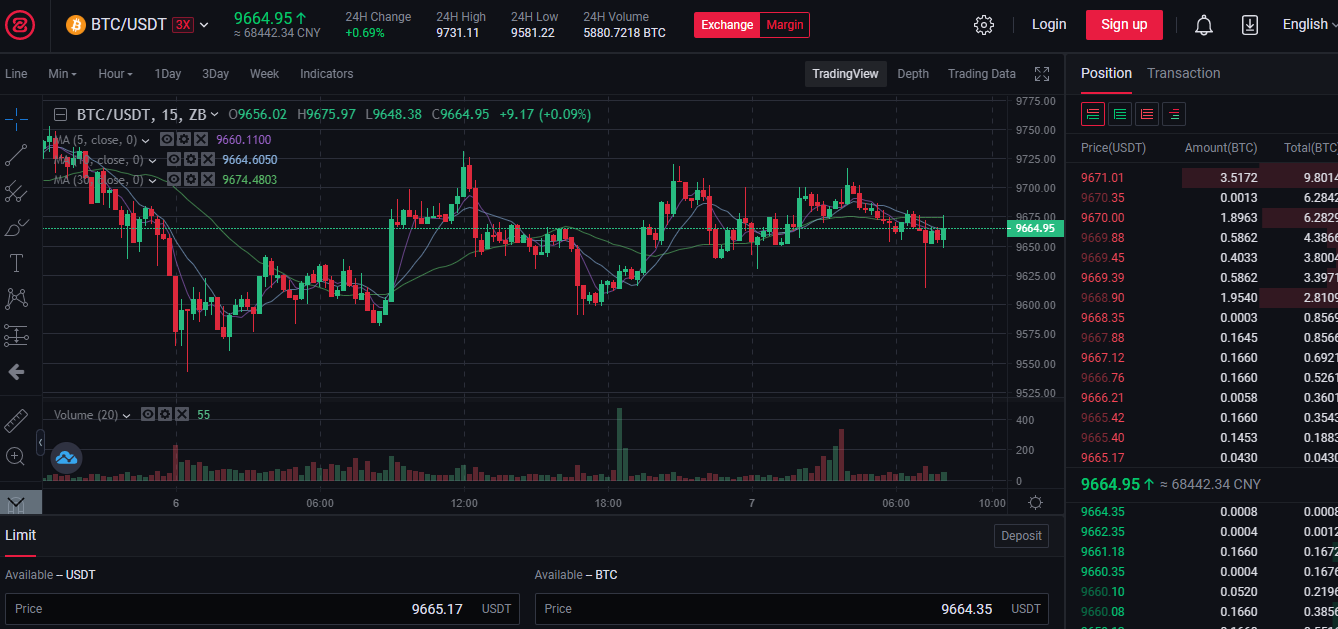The width and height of the screenshot is (1338, 629).
Task: Open notifications bell icon
Action: point(1204,25)
